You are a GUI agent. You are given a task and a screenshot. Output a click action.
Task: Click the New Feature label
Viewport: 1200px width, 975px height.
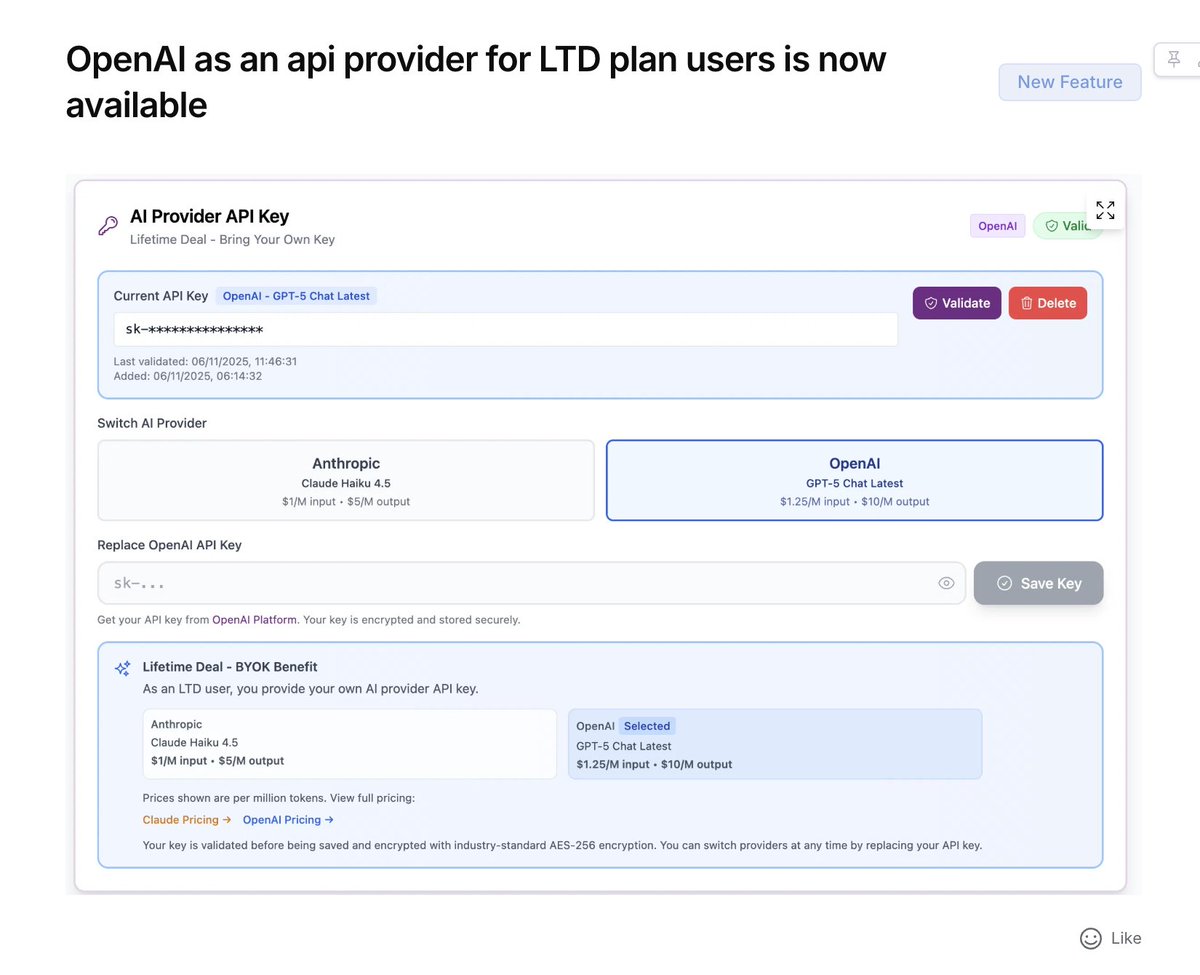point(1070,82)
